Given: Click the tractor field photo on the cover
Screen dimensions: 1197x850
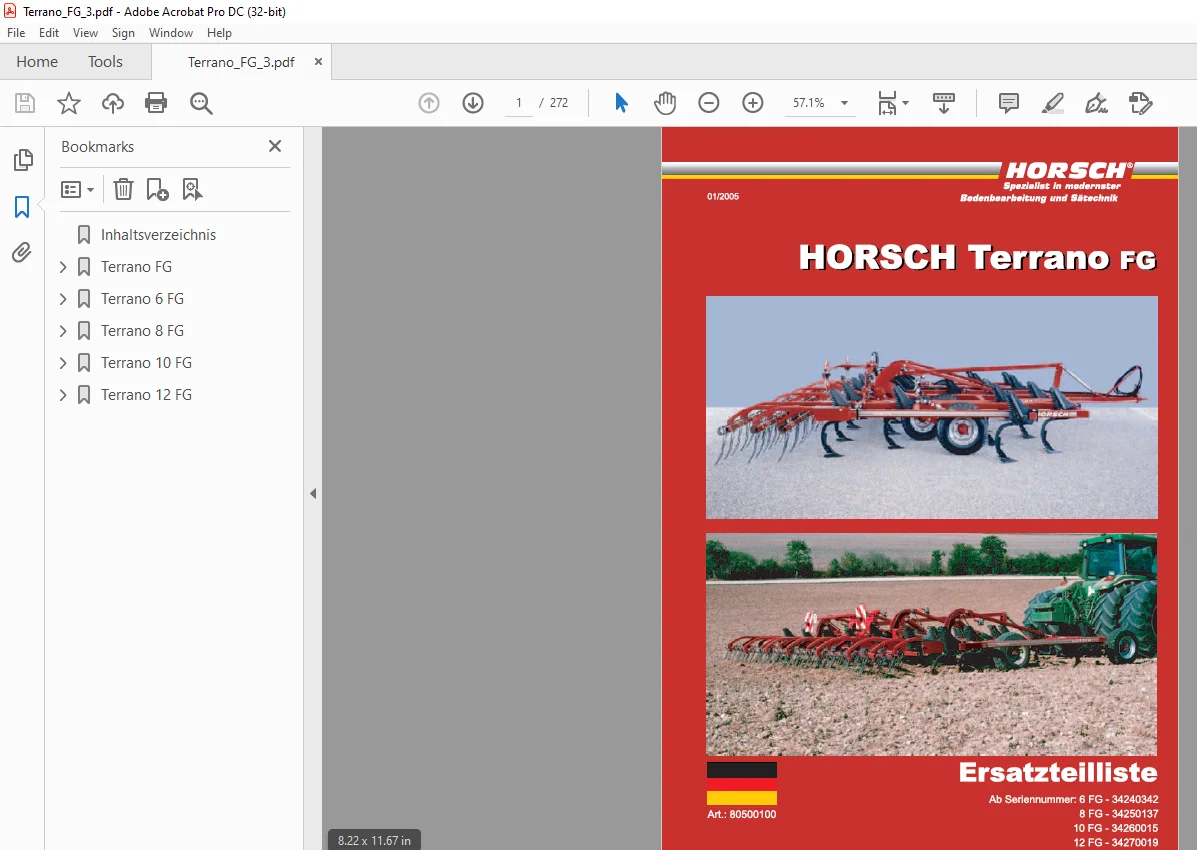Looking at the screenshot, I should click(x=931, y=645).
